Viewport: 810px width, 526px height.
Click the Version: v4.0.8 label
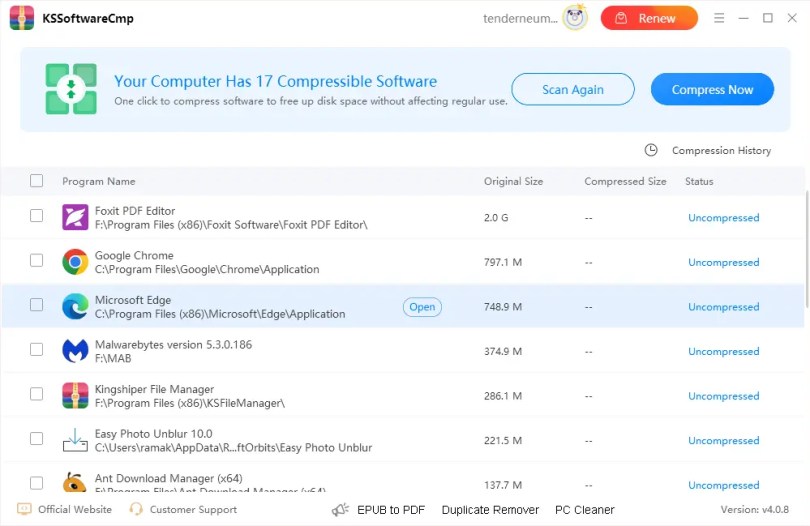point(755,509)
